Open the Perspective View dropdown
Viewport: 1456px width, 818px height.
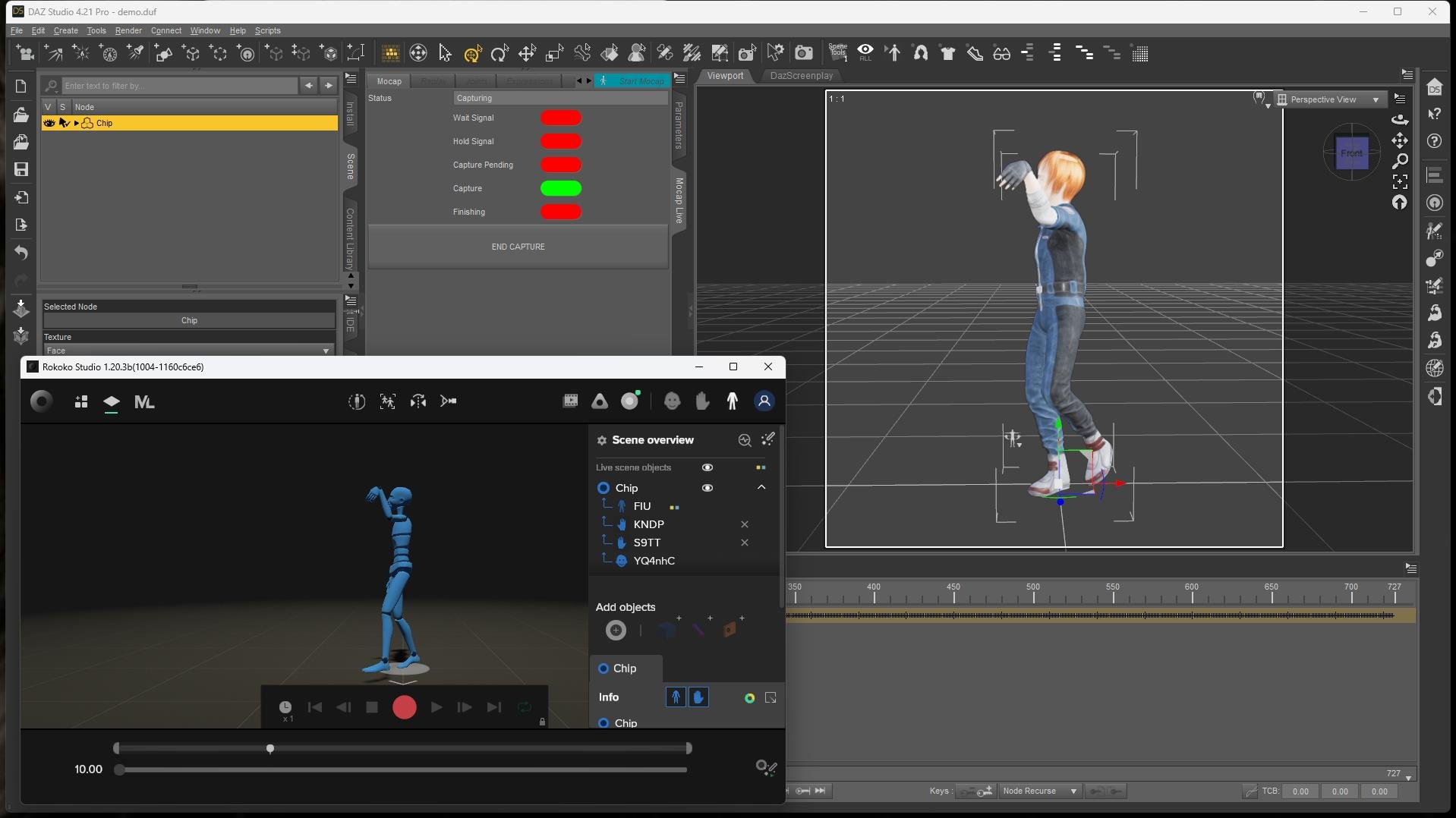pos(1329,99)
